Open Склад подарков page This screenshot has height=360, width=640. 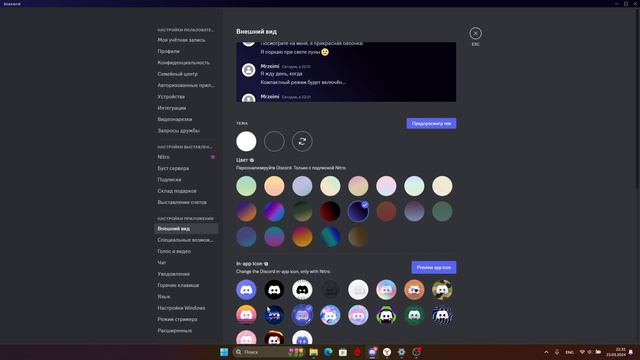(x=186, y=191)
